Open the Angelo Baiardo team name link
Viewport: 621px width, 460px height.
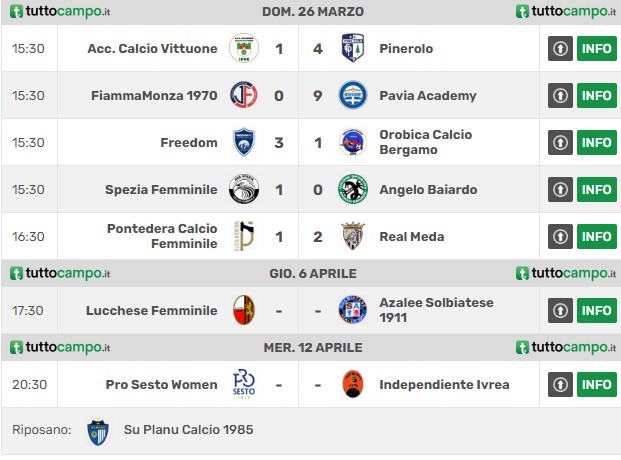click(428, 190)
